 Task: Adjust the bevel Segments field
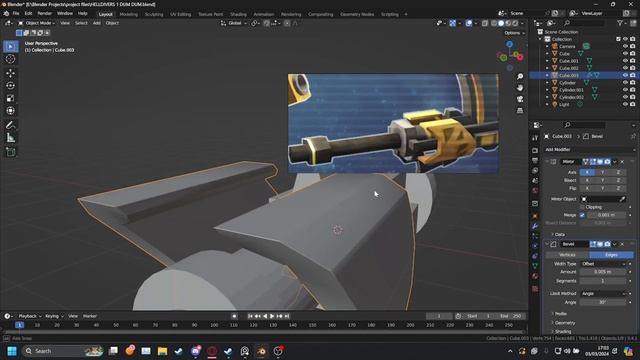coord(603,281)
